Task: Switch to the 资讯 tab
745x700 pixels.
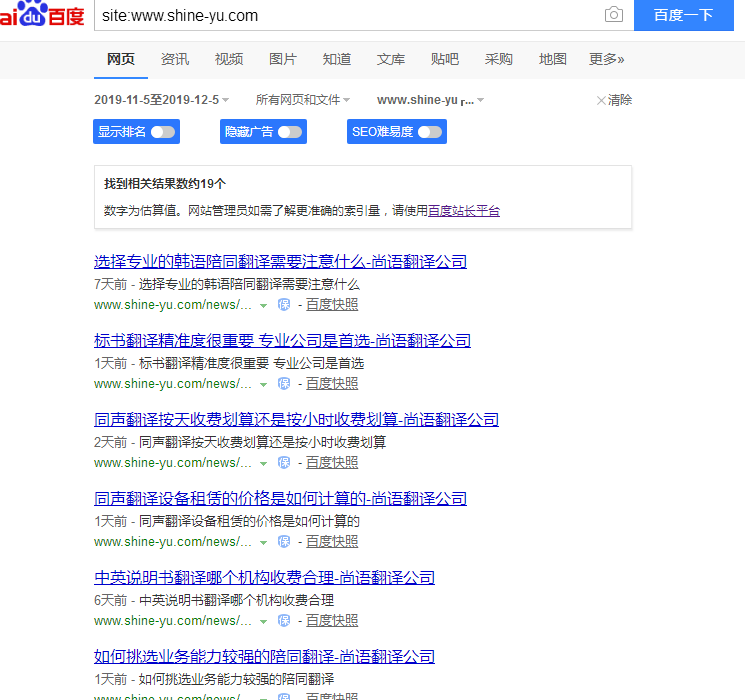Action: click(175, 59)
